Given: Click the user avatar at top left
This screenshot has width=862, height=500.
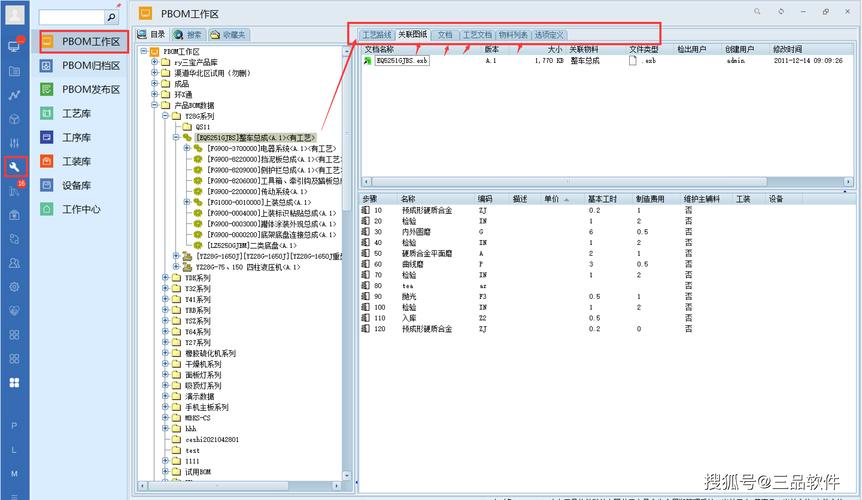Looking at the screenshot, I should click(15, 14).
